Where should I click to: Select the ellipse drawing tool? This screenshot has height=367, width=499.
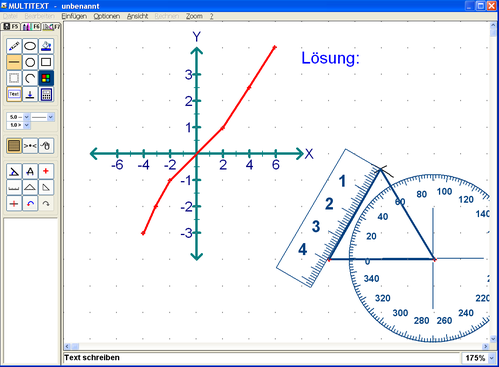(x=30, y=46)
